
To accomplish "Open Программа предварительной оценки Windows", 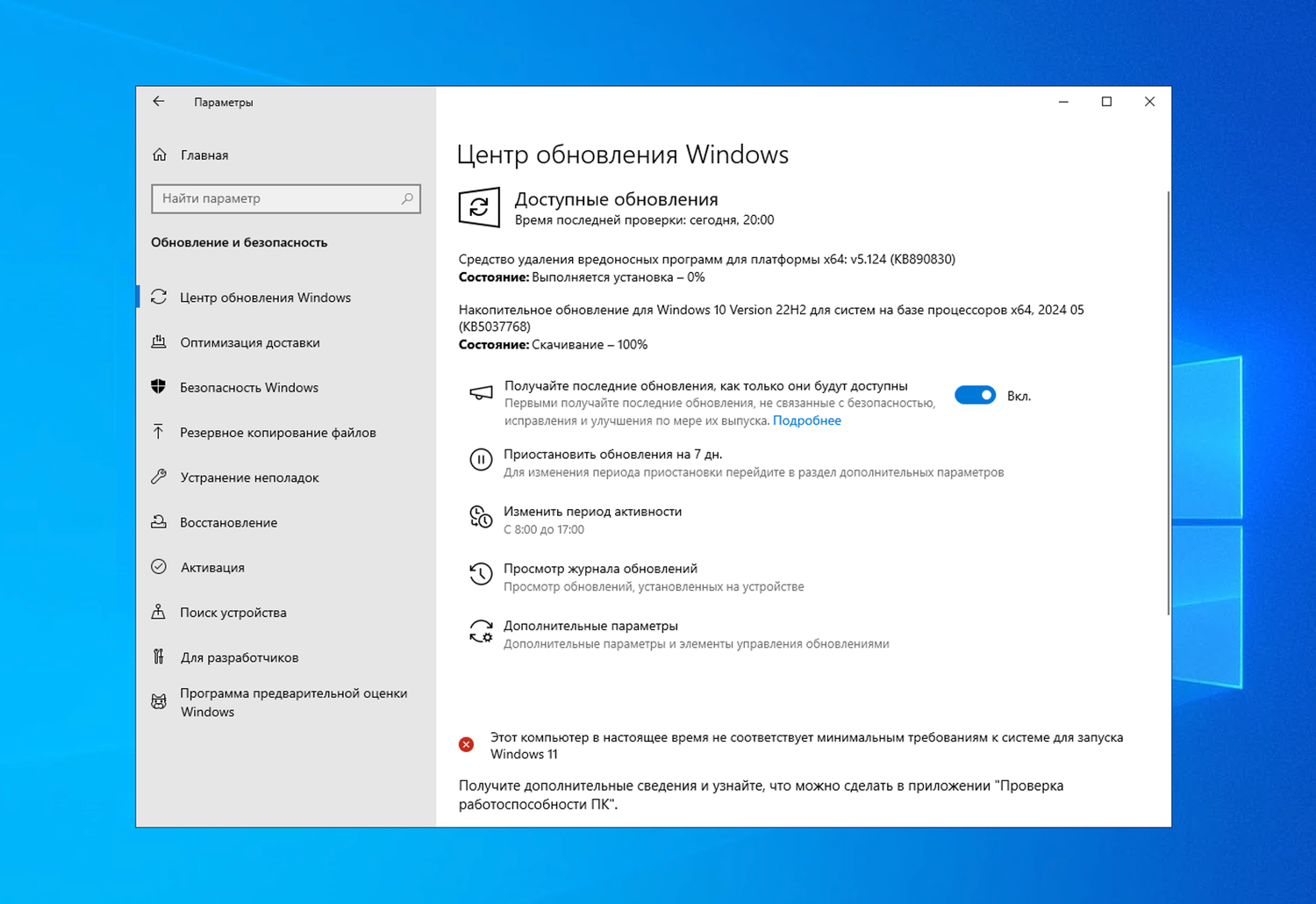I will (294, 702).
